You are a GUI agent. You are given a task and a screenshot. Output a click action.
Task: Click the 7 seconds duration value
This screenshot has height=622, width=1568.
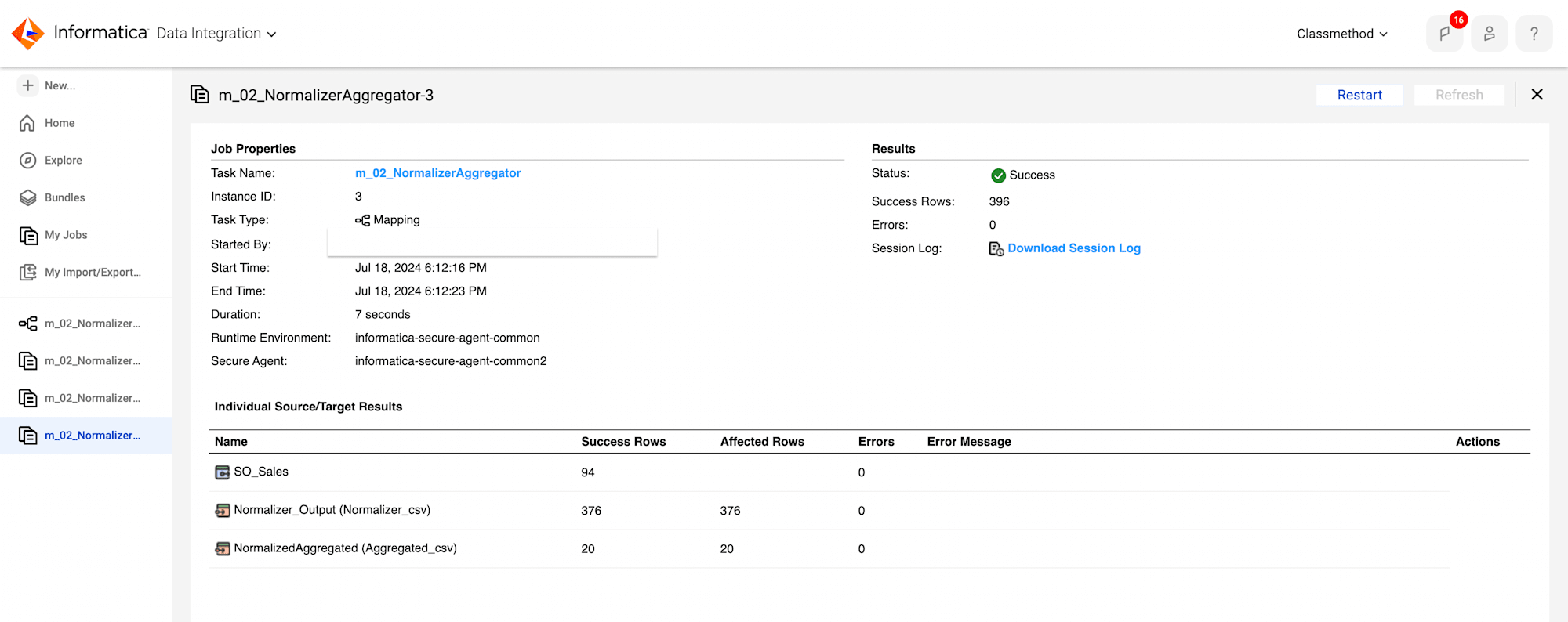pos(383,315)
